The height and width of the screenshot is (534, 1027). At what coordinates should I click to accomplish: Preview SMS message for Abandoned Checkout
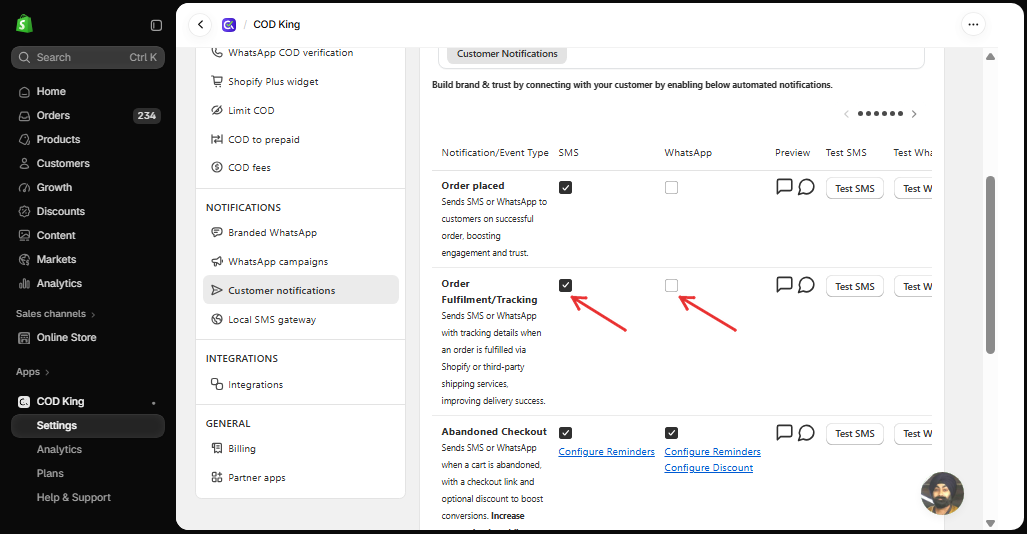coord(784,432)
